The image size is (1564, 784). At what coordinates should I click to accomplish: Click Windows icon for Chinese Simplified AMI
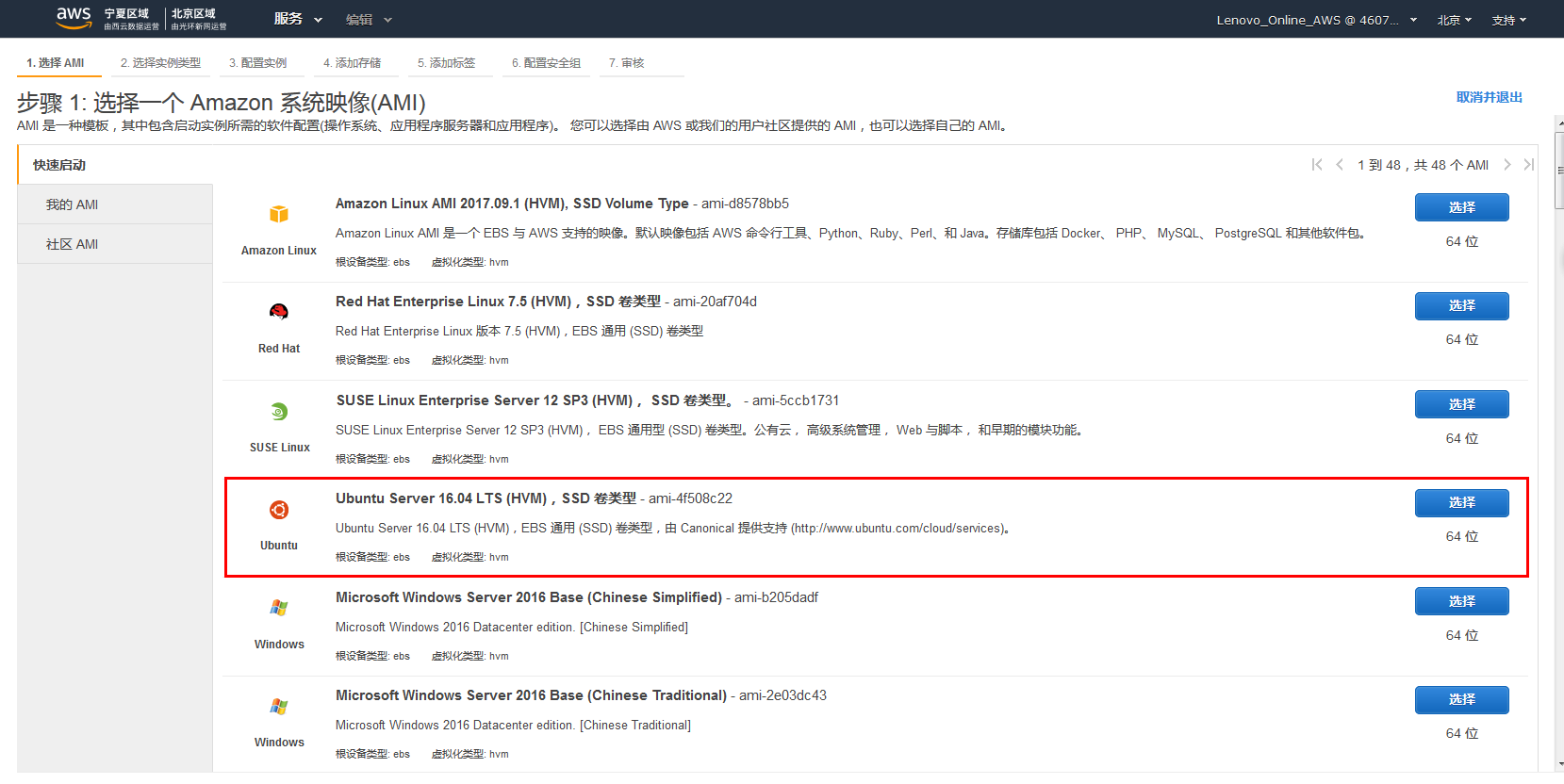pyautogui.click(x=279, y=608)
